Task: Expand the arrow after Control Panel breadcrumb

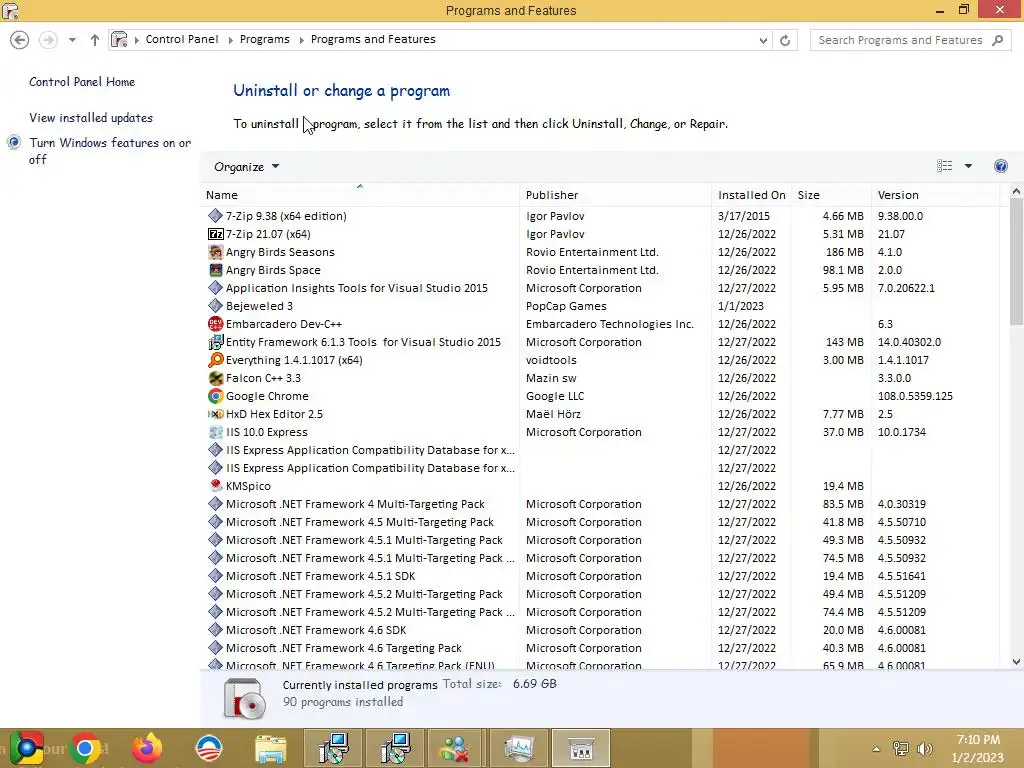Action: (231, 40)
